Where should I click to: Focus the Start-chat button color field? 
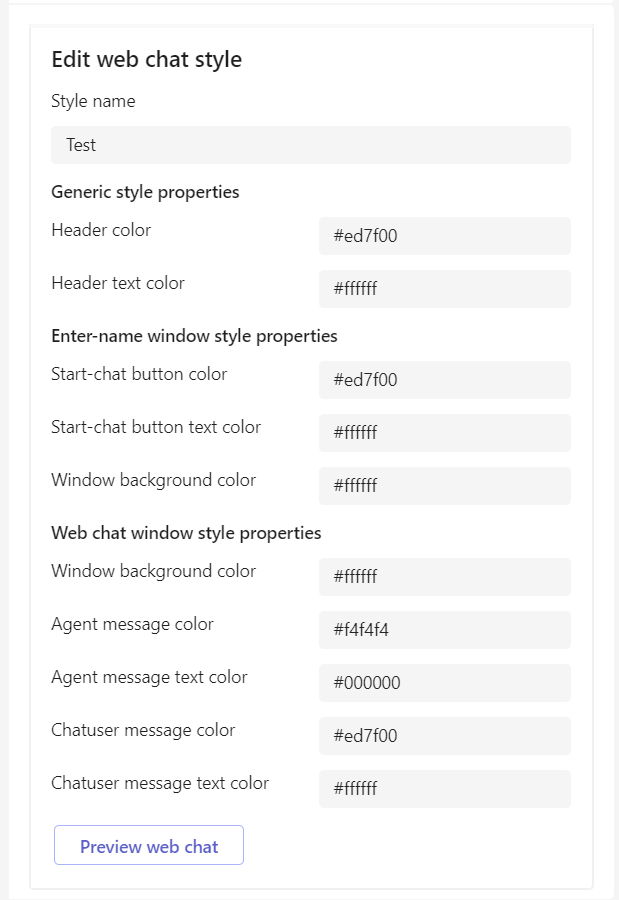444,380
